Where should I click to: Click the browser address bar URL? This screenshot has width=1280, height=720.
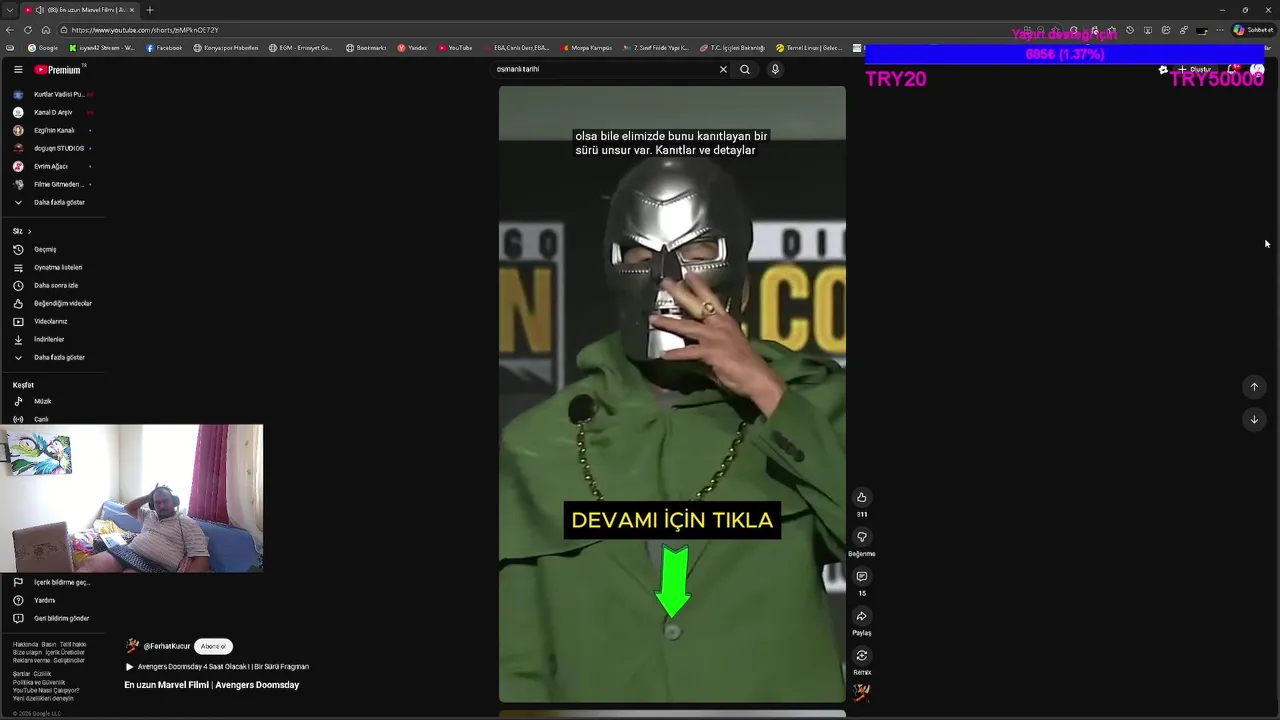point(145,30)
